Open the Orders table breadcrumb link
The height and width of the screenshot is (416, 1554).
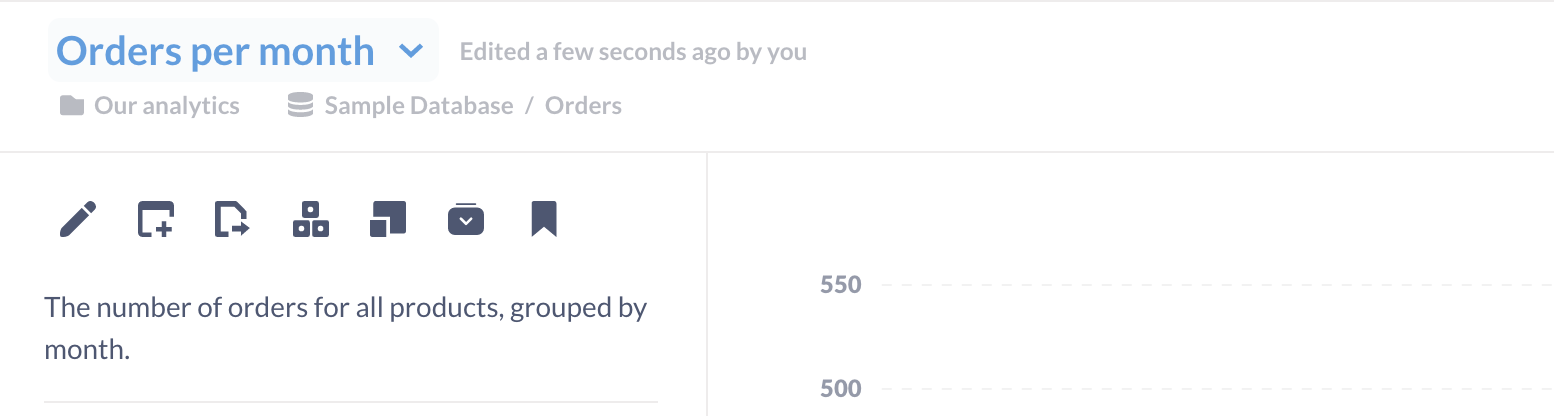(583, 106)
